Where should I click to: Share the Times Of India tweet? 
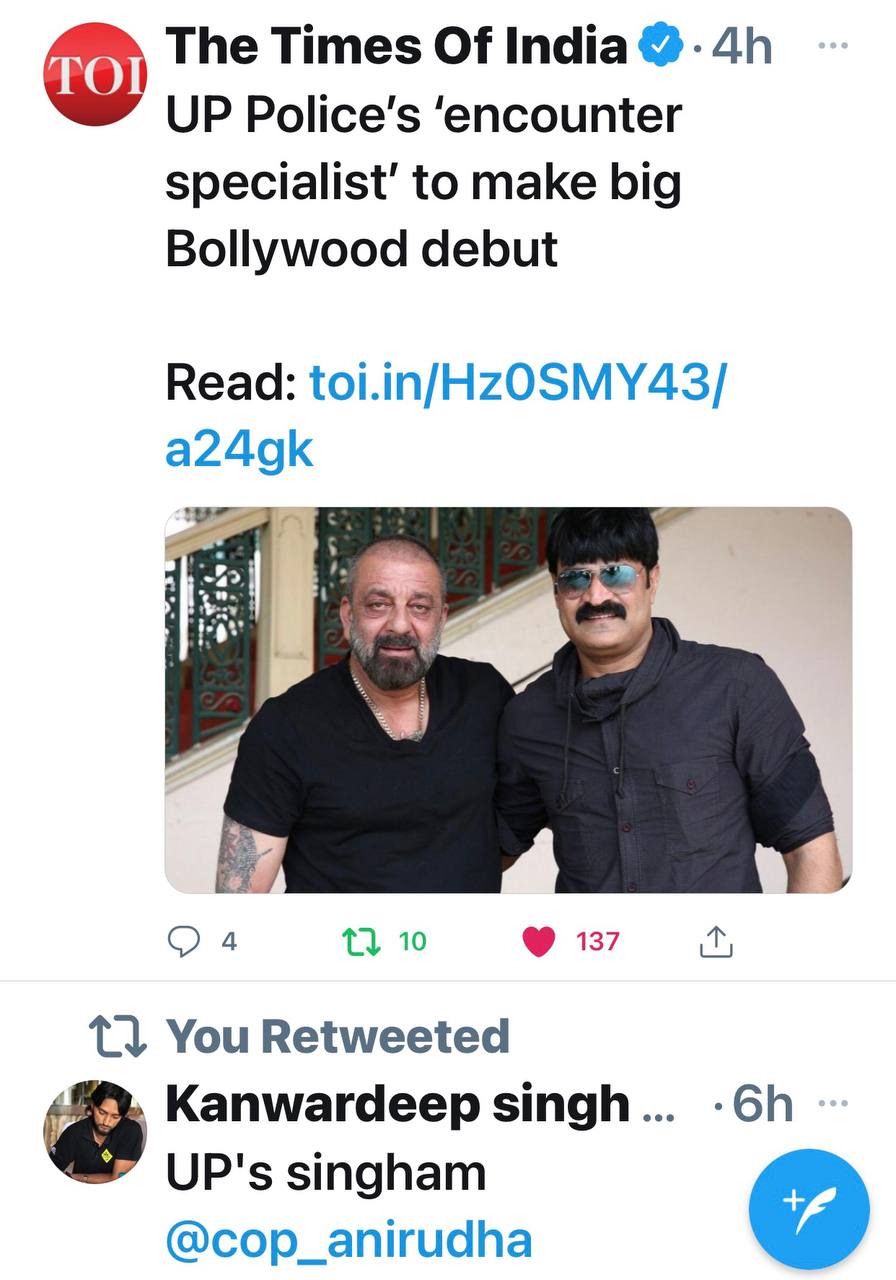coord(716,941)
